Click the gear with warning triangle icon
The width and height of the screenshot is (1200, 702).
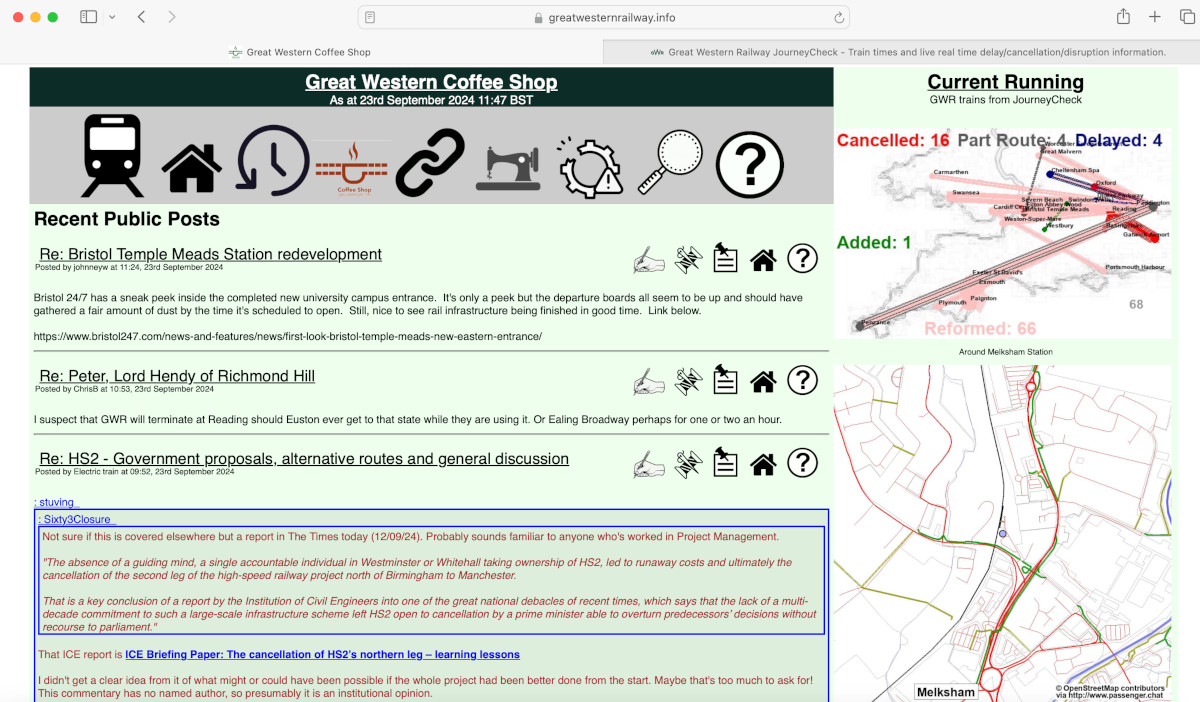click(x=590, y=166)
